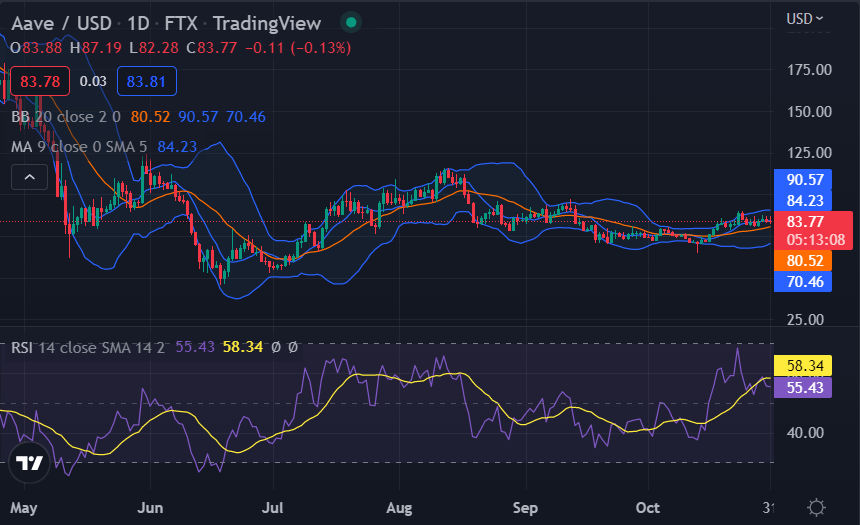Click the Aug label on time axis
860x525 pixels.
click(399, 507)
